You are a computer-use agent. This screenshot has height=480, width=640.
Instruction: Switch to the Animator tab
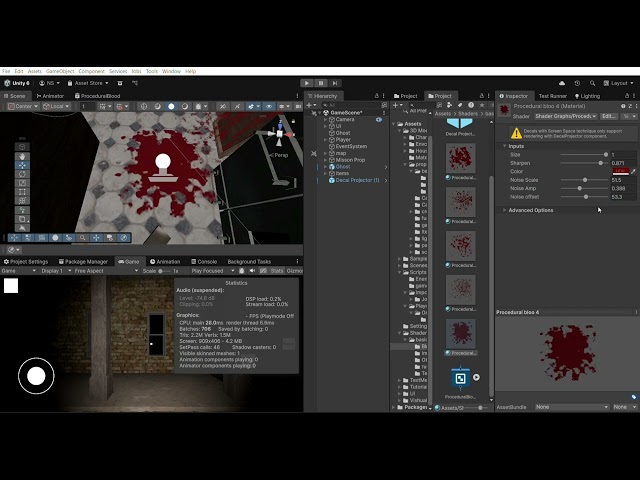click(50, 96)
